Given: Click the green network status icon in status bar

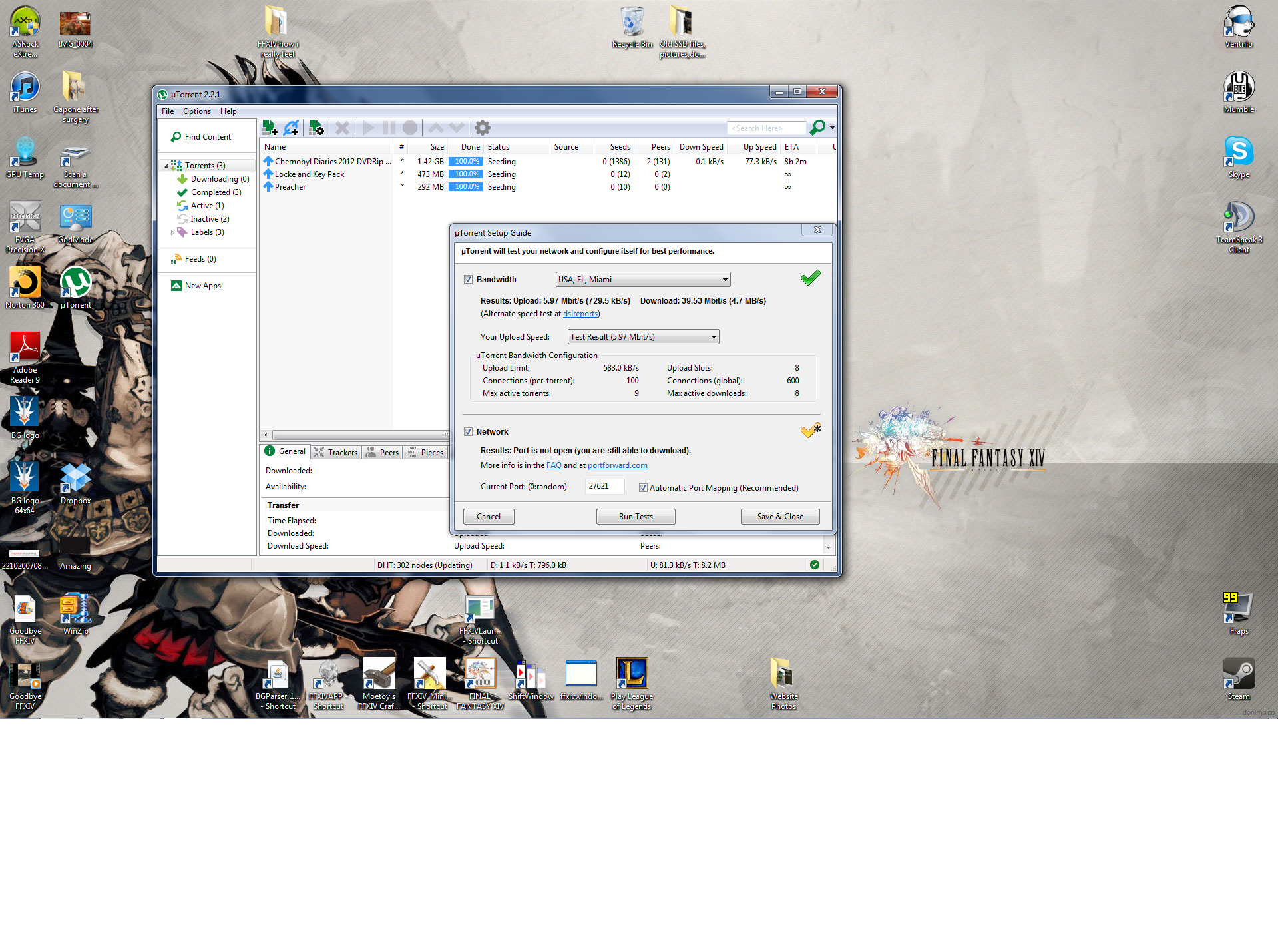Looking at the screenshot, I should tap(815, 565).
